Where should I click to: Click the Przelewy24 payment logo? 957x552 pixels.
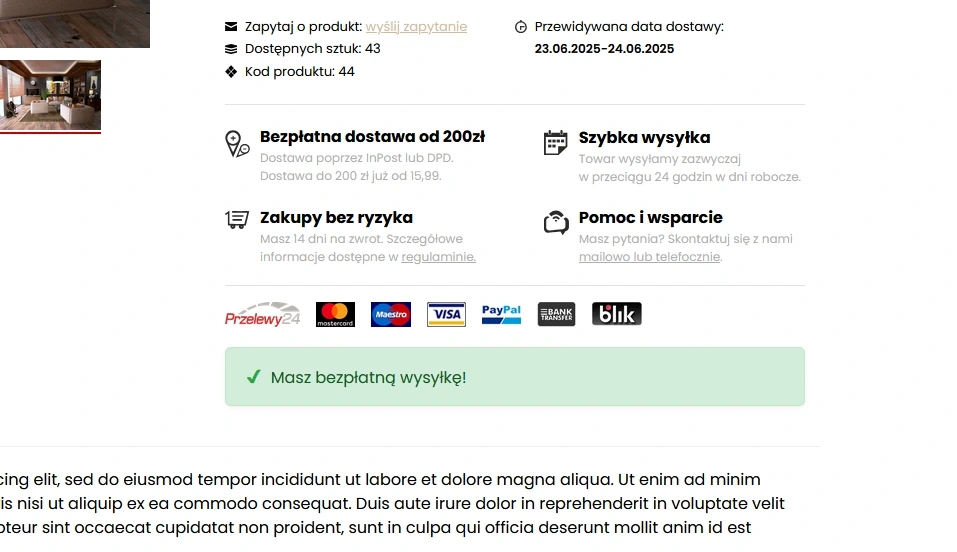pos(262,315)
